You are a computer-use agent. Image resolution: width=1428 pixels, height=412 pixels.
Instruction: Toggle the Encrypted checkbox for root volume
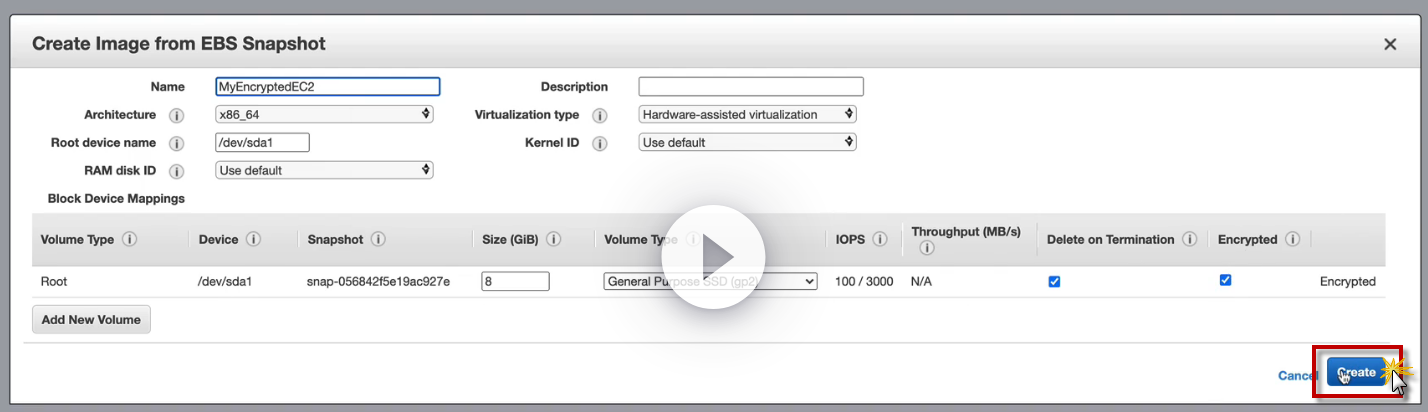click(x=1225, y=281)
